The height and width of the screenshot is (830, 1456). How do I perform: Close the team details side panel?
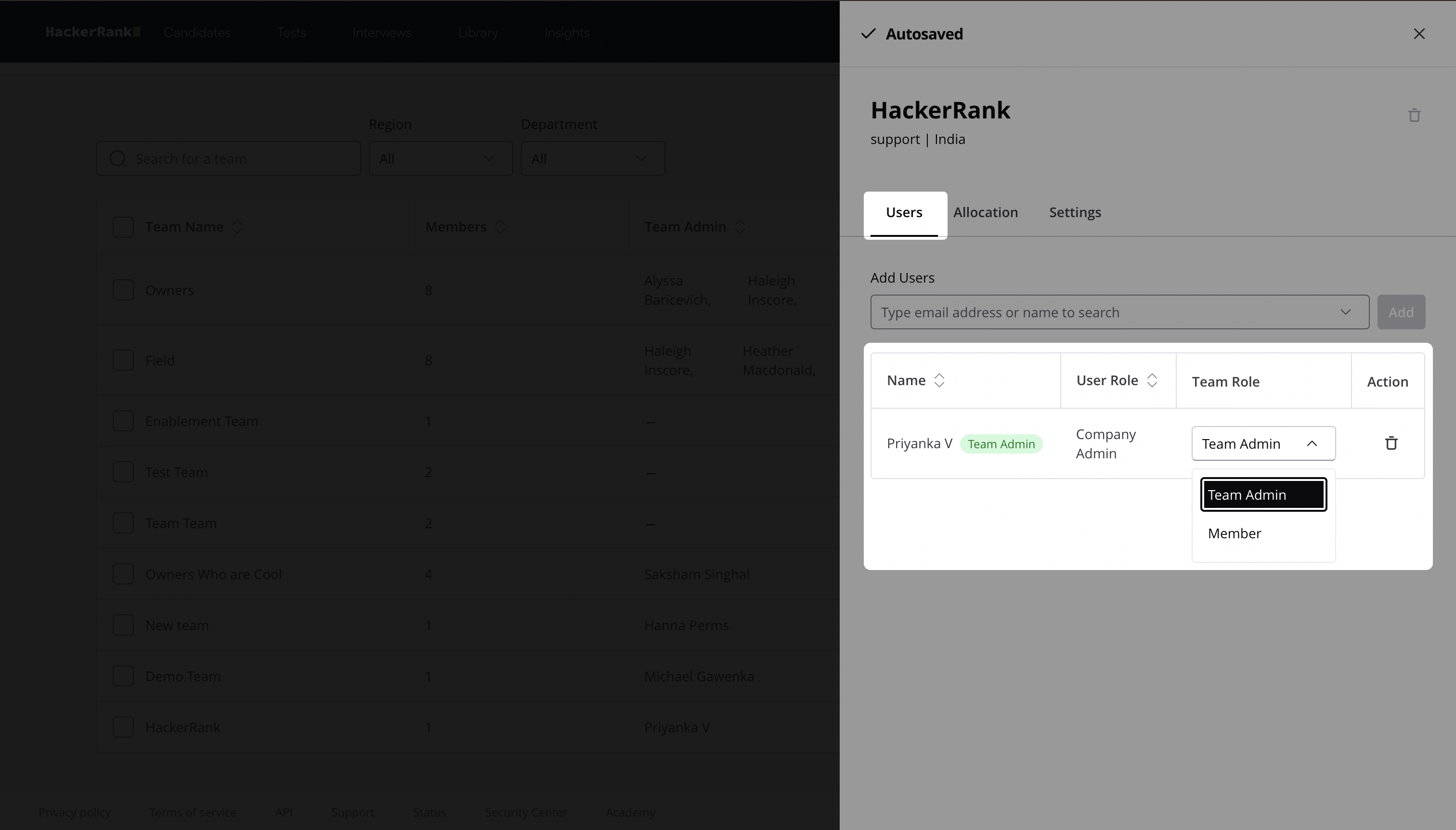(1419, 34)
